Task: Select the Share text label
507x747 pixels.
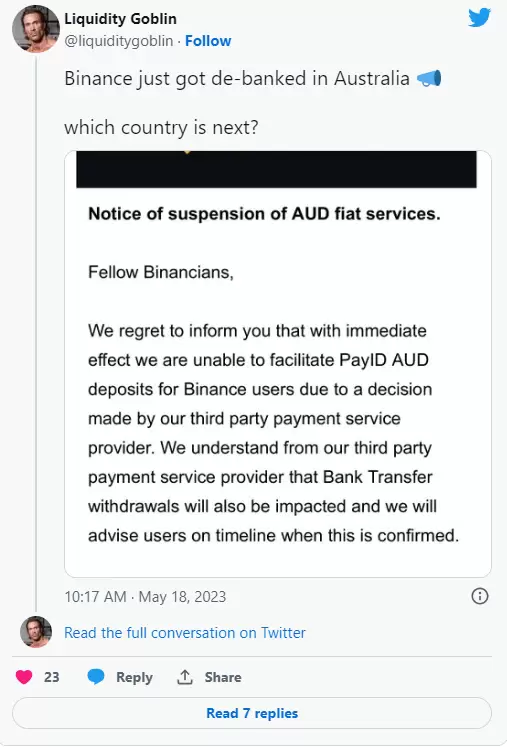Action: (x=223, y=677)
